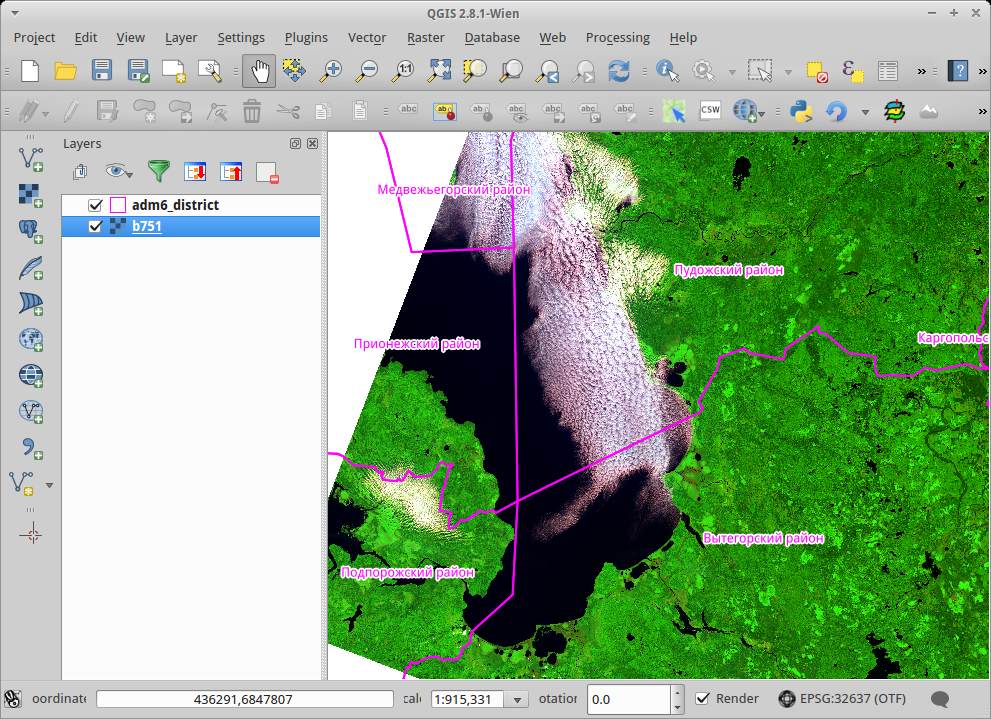Click Add PostGIS Layer elephant icon
Image resolution: width=991 pixels, height=719 pixels.
point(31,231)
